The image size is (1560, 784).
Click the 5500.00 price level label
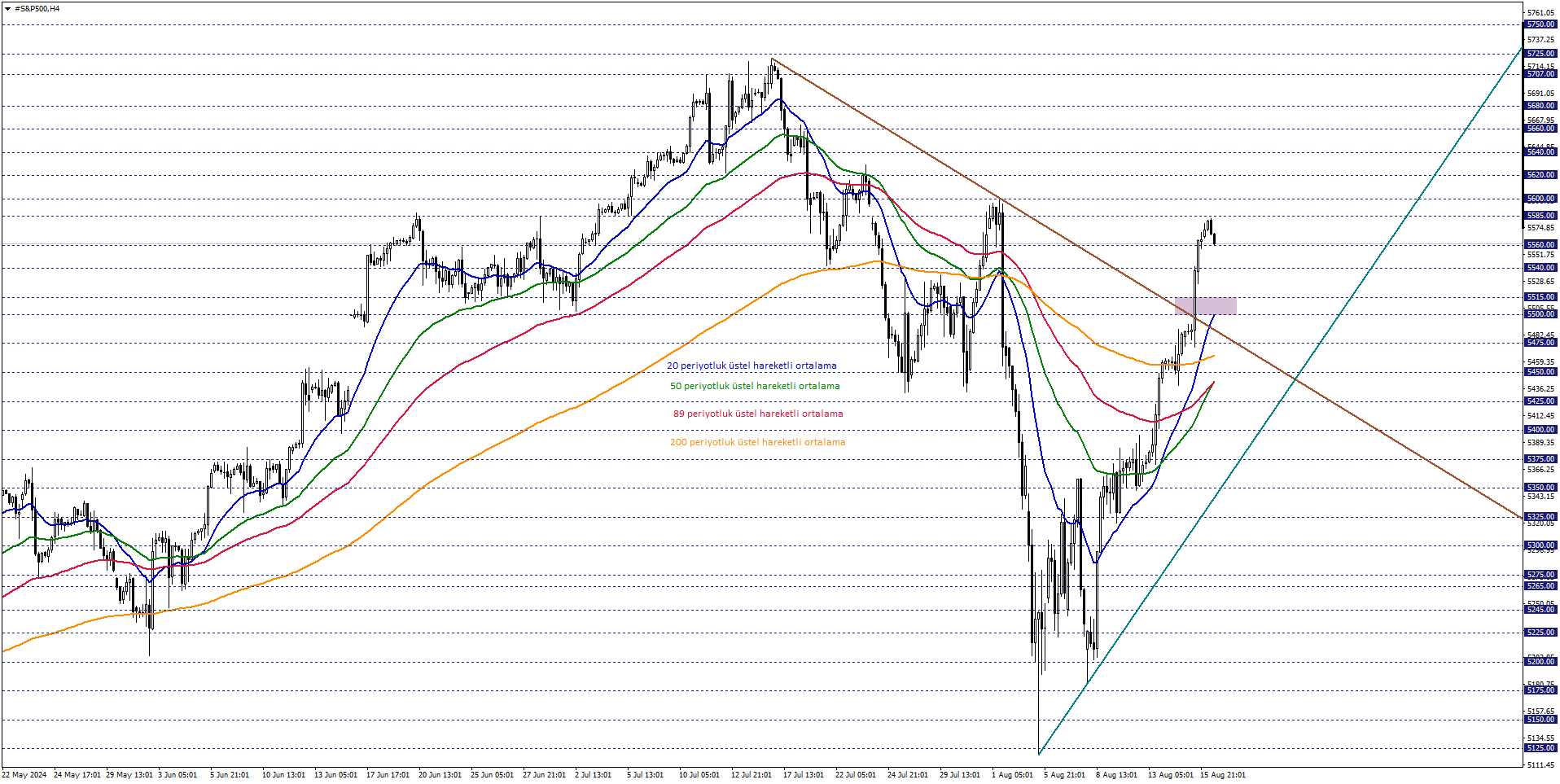point(1540,314)
